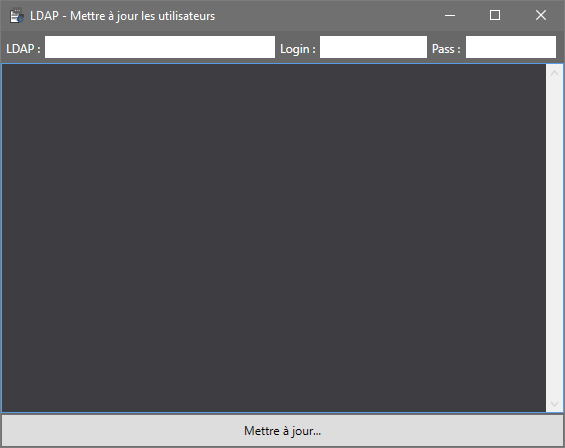This screenshot has height=448, width=565.
Task: Click the LDAP application icon in title bar
Action: click(17, 16)
